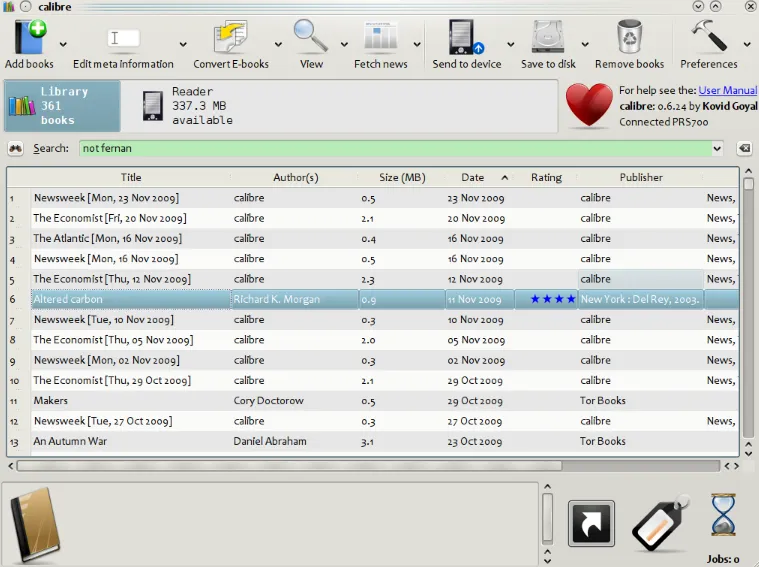Open the jobs hourglass icon
This screenshot has height=567, width=759.
723,515
